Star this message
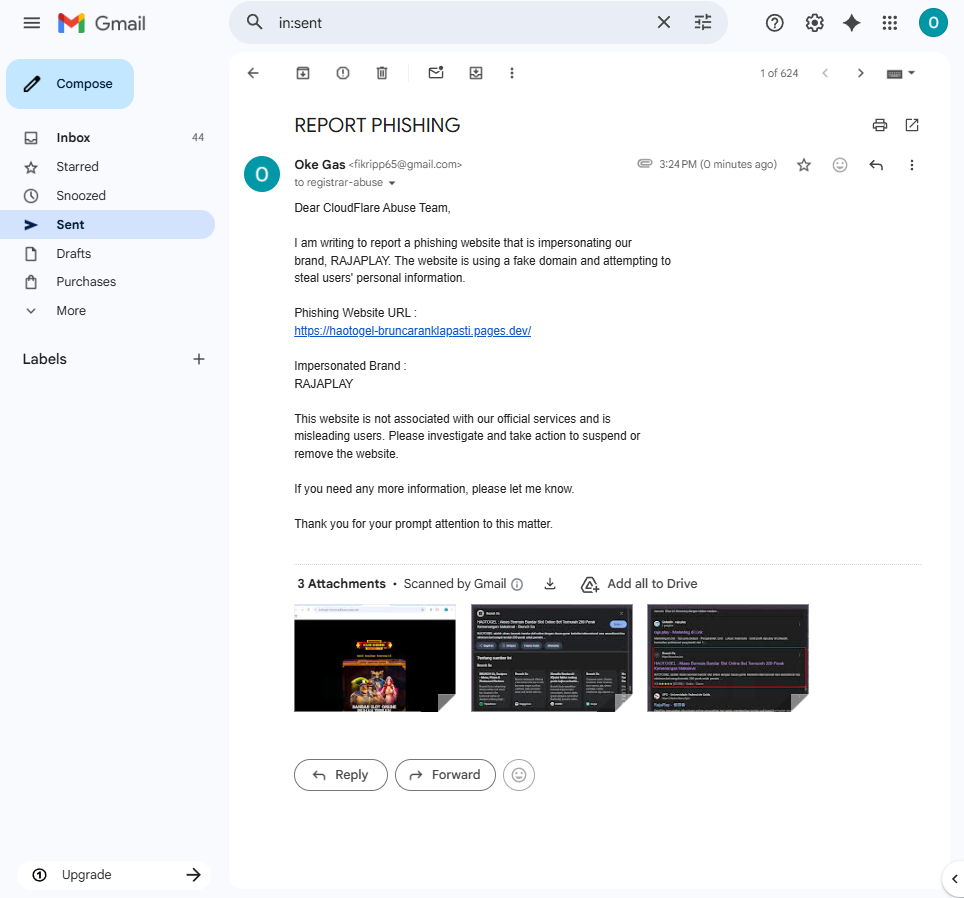The image size is (964, 898). (804, 165)
